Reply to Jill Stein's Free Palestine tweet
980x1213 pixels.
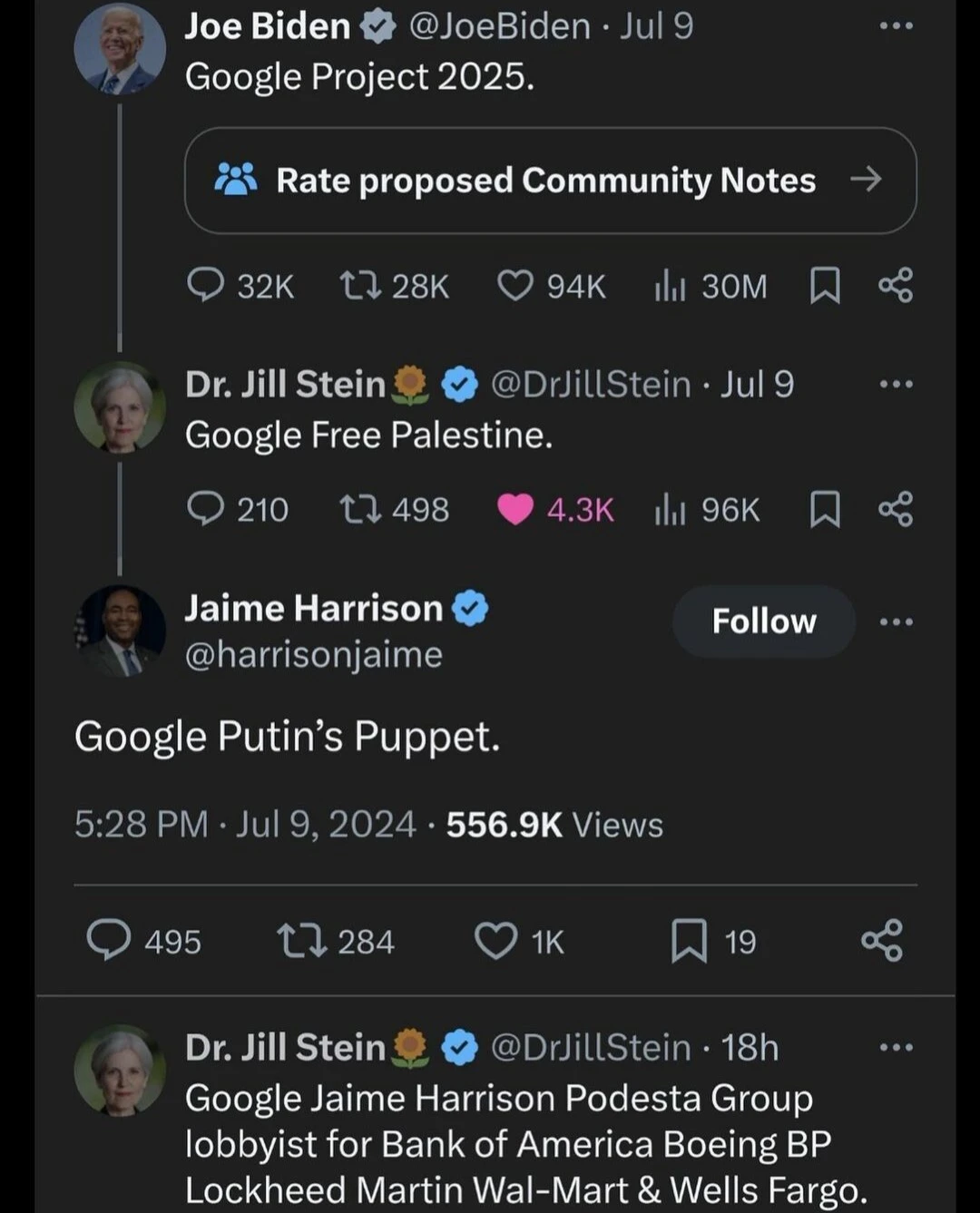(x=206, y=509)
